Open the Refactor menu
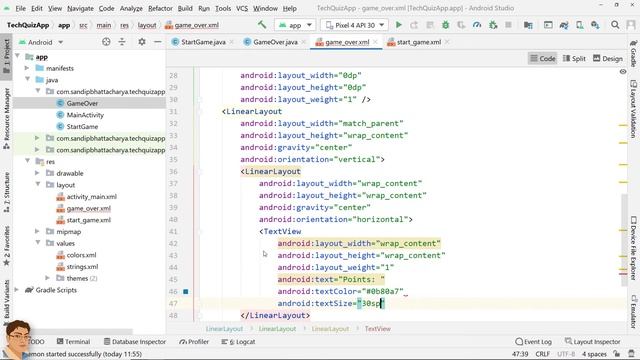Screen dimensions: 640x360 (x=160, y=8)
